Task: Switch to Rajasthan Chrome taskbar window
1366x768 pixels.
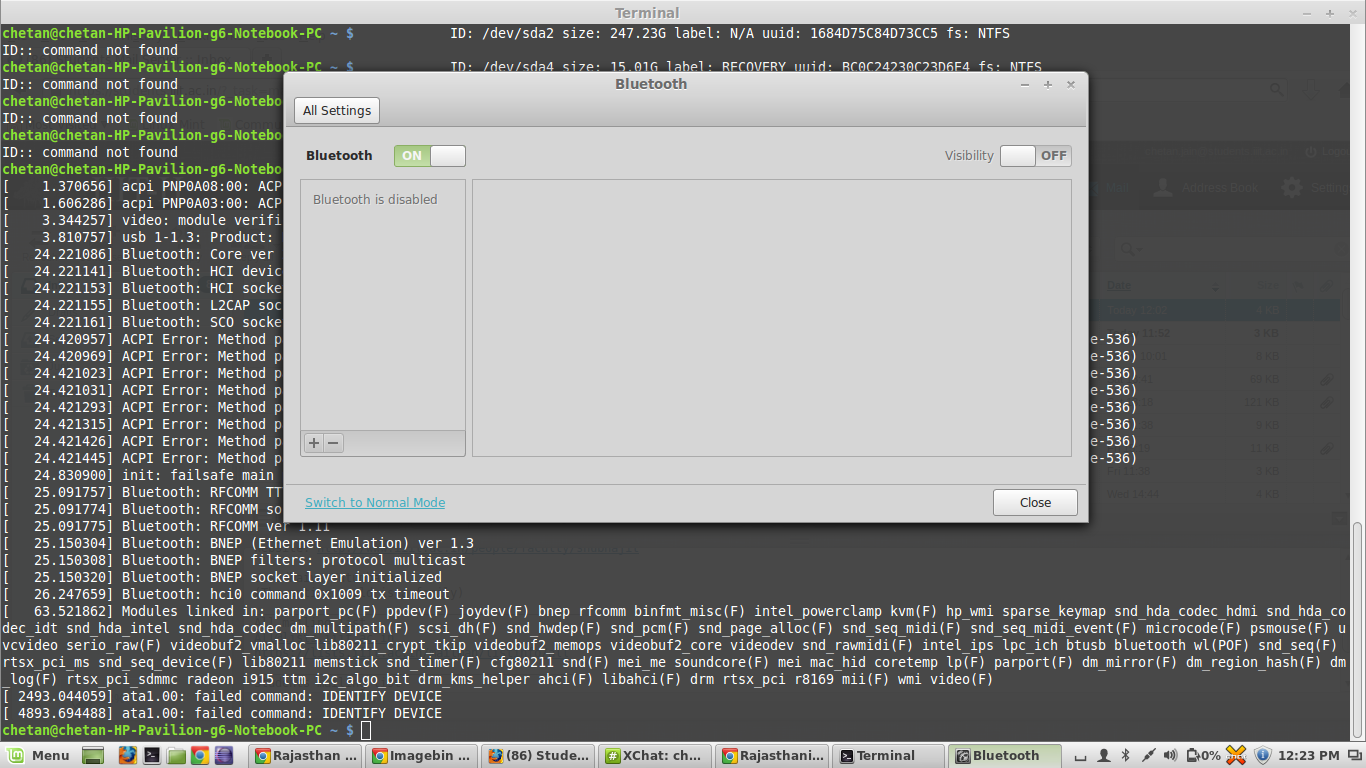Action: pyautogui.click(x=305, y=756)
